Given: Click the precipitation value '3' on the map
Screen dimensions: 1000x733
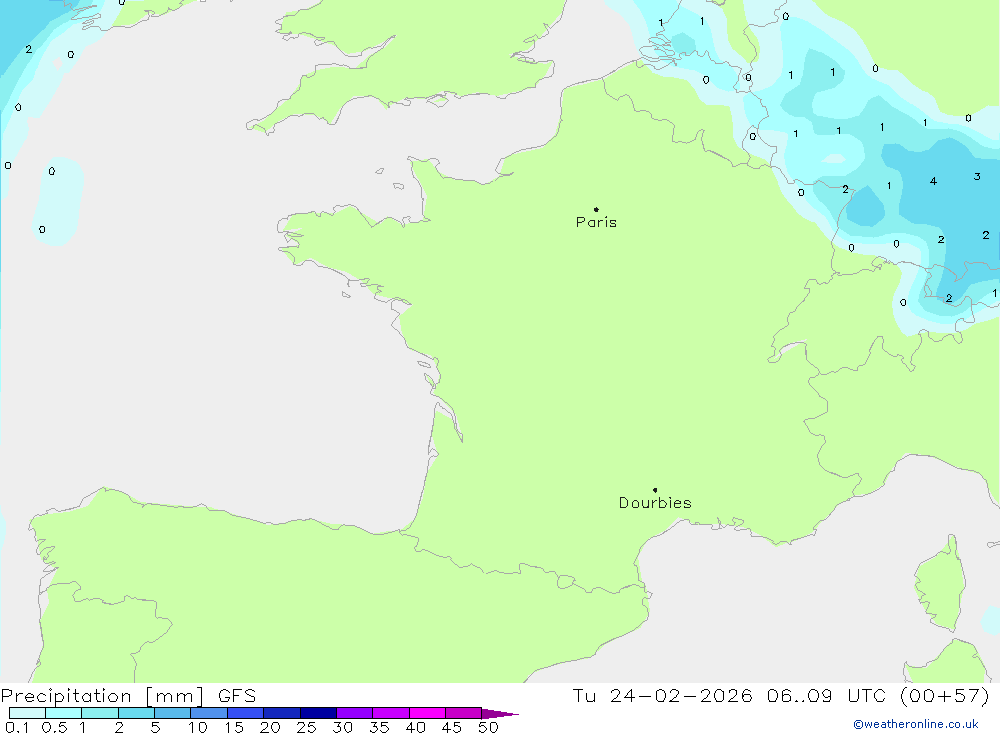Looking at the screenshot, I should click(x=977, y=176).
